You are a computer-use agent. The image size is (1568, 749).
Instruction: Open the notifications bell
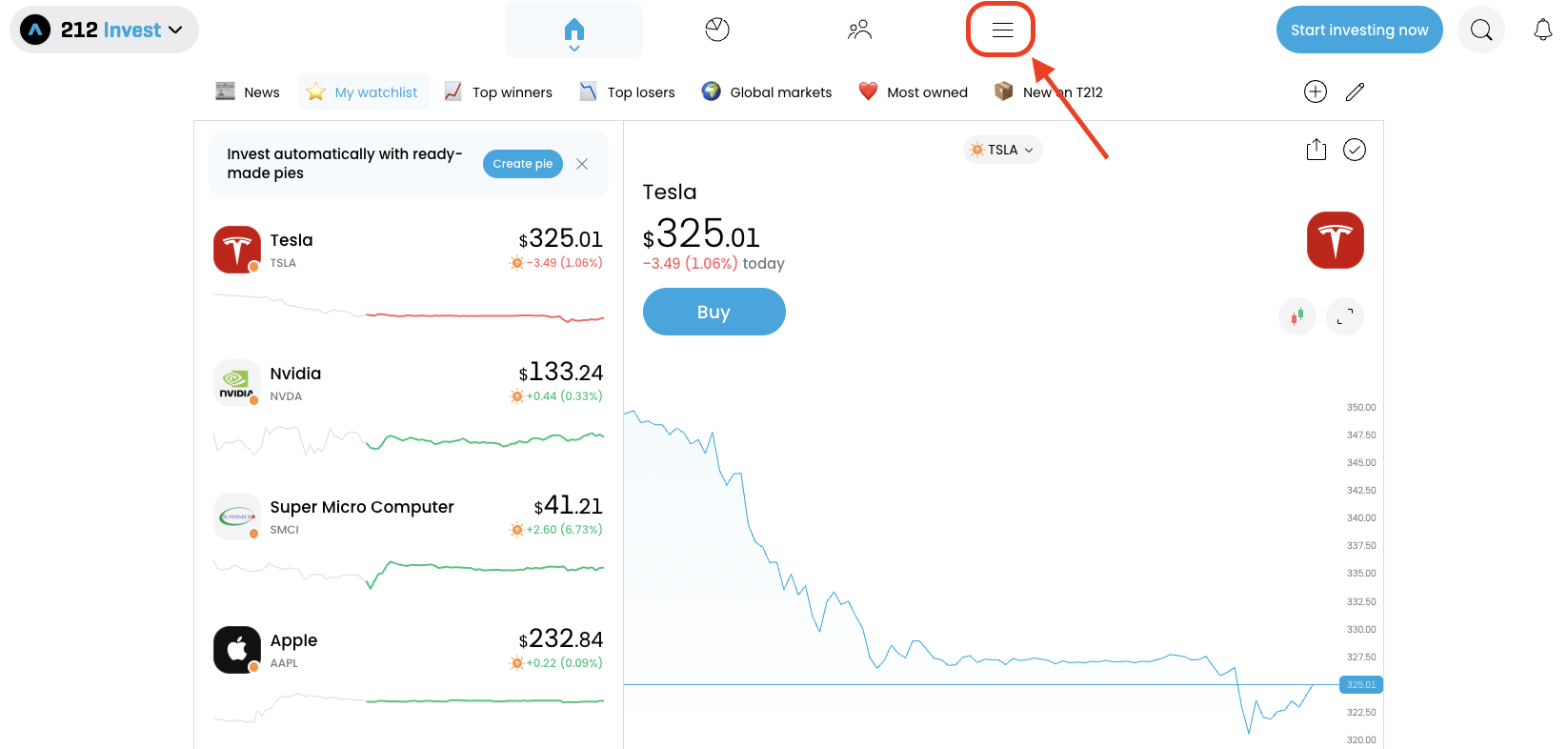point(1542,30)
